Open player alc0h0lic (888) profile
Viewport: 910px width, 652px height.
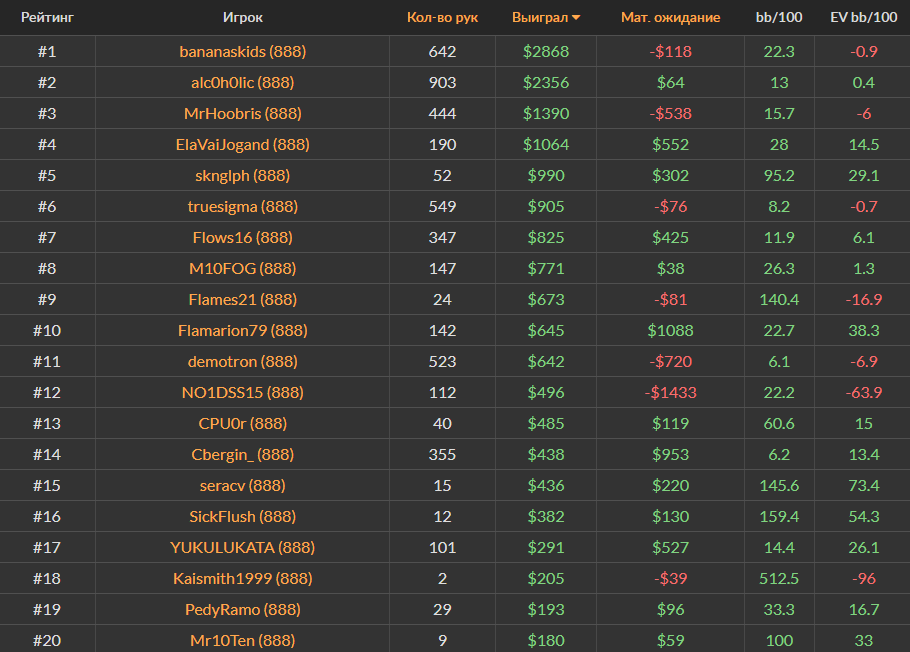coord(243,82)
